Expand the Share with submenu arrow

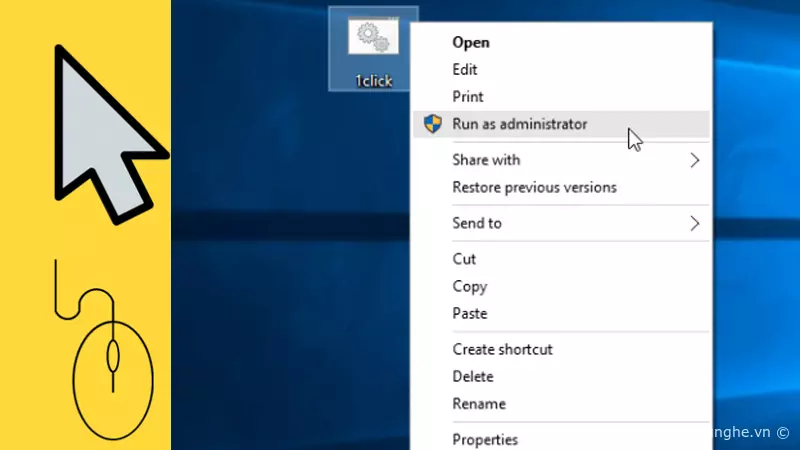point(694,160)
